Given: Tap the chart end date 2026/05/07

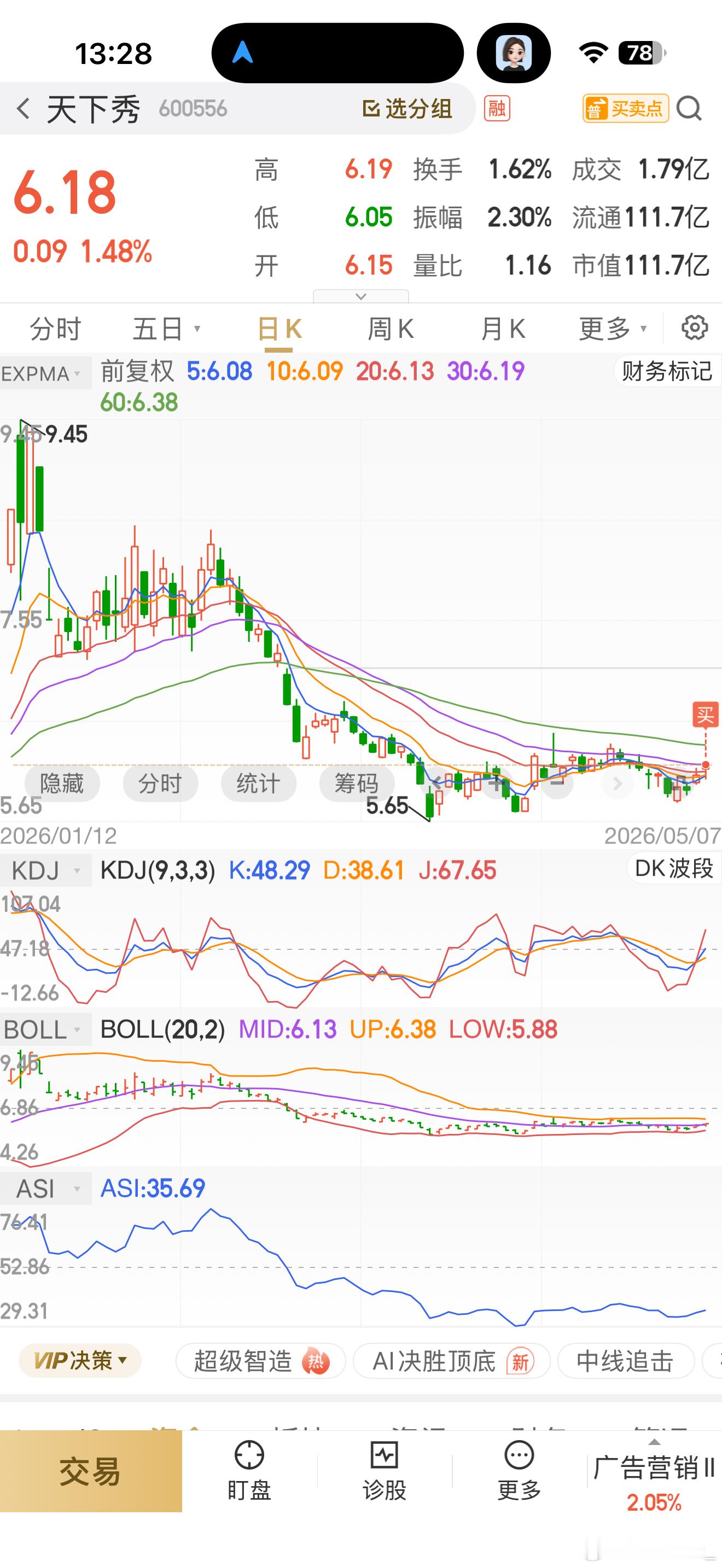Looking at the screenshot, I should [663, 836].
